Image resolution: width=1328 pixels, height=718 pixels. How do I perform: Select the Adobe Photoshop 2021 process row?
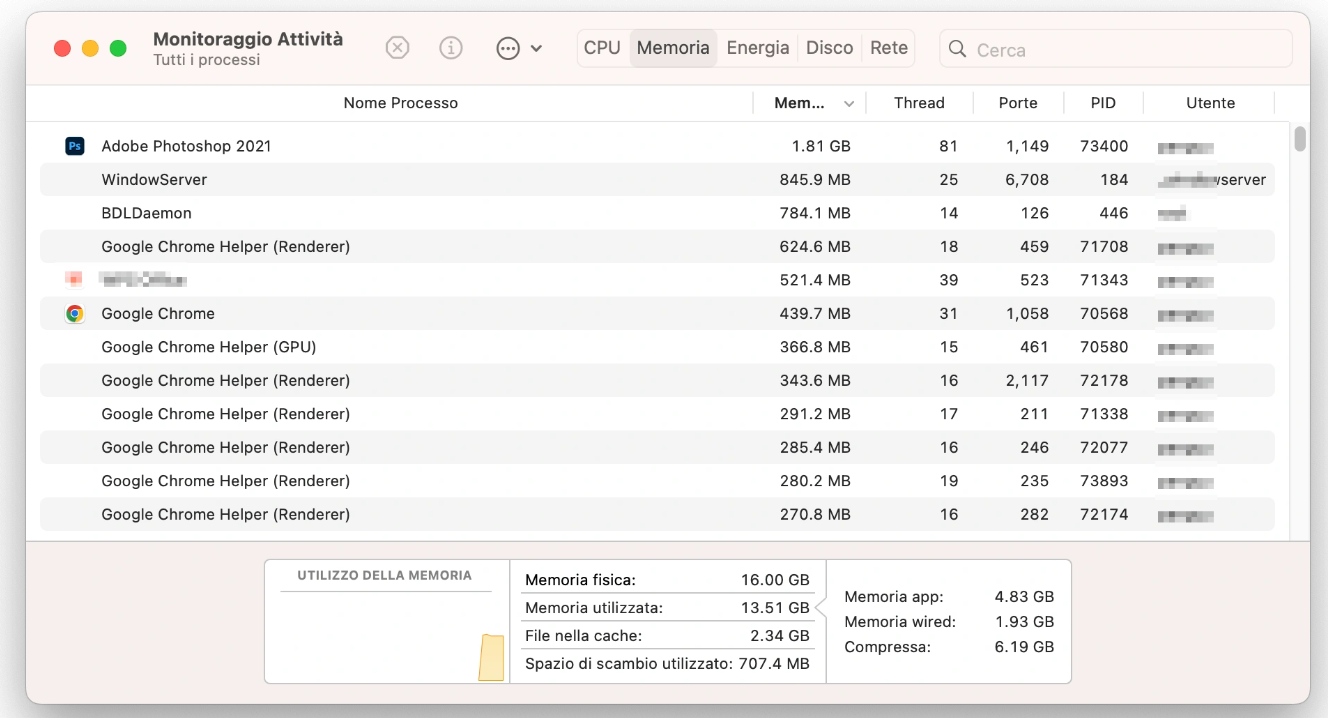tap(657, 146)
